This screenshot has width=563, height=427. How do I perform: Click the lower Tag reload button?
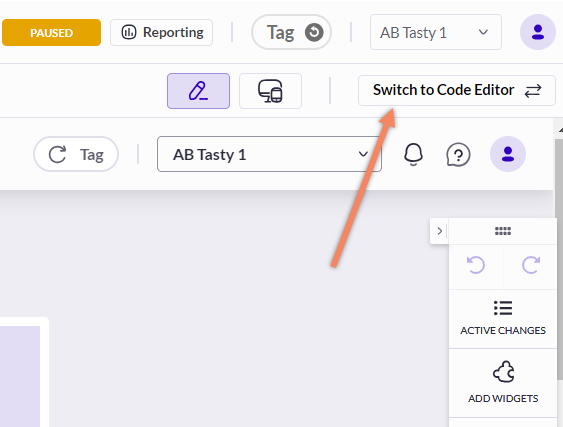tap(76, 154)
